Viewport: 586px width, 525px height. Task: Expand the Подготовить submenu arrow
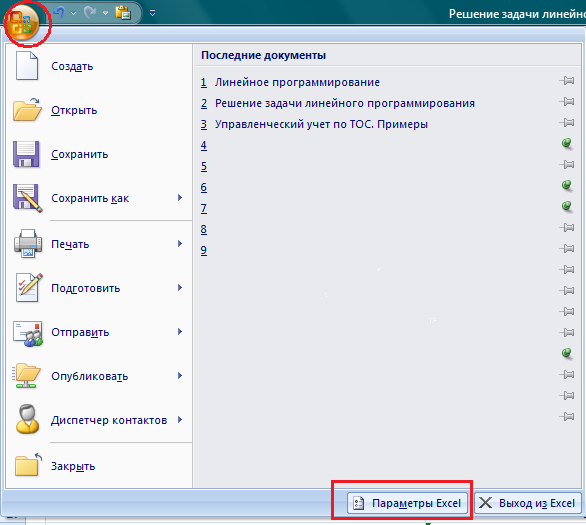180,288
